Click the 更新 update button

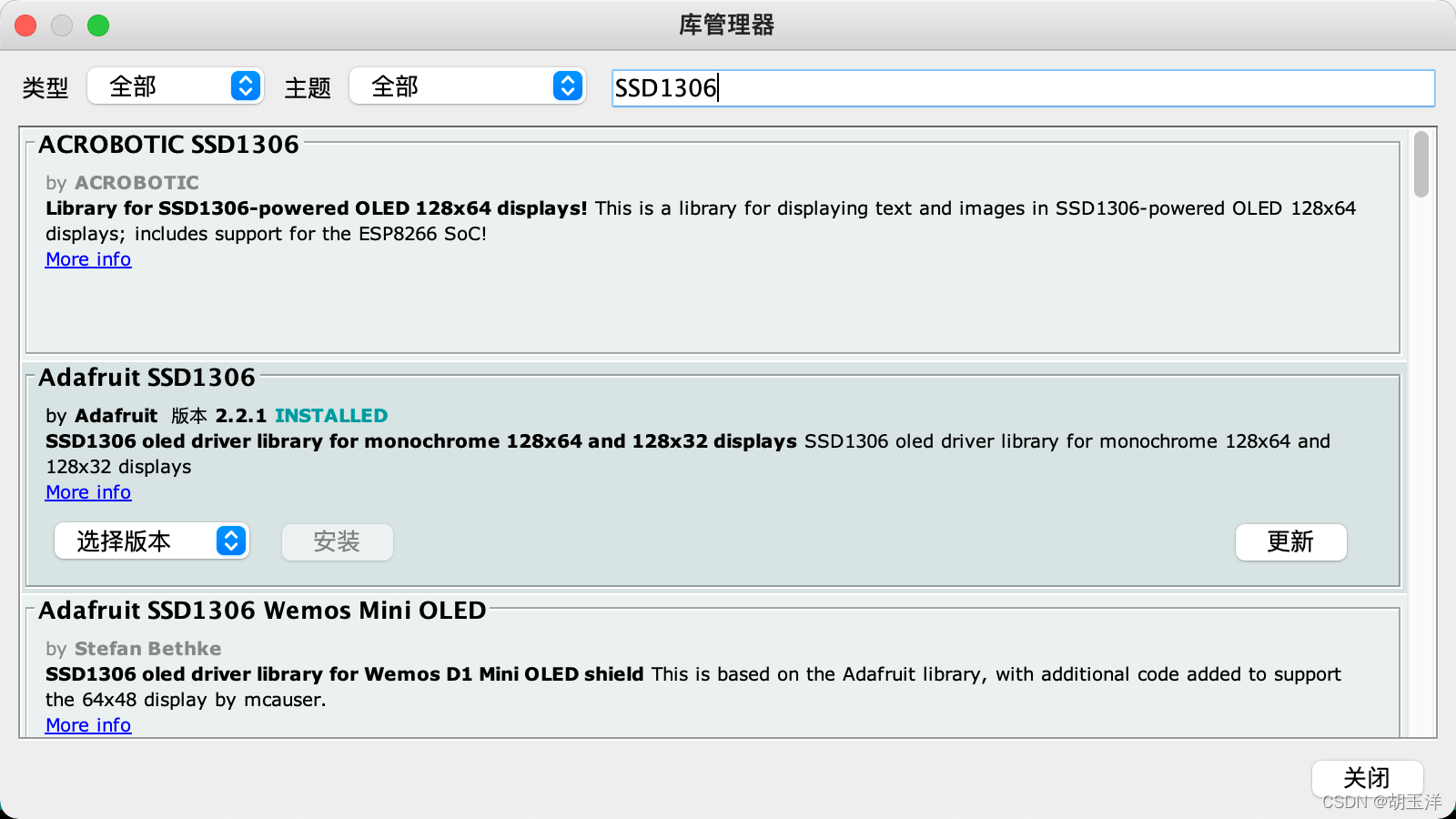pyautogui.click(x=1290, y=542)
